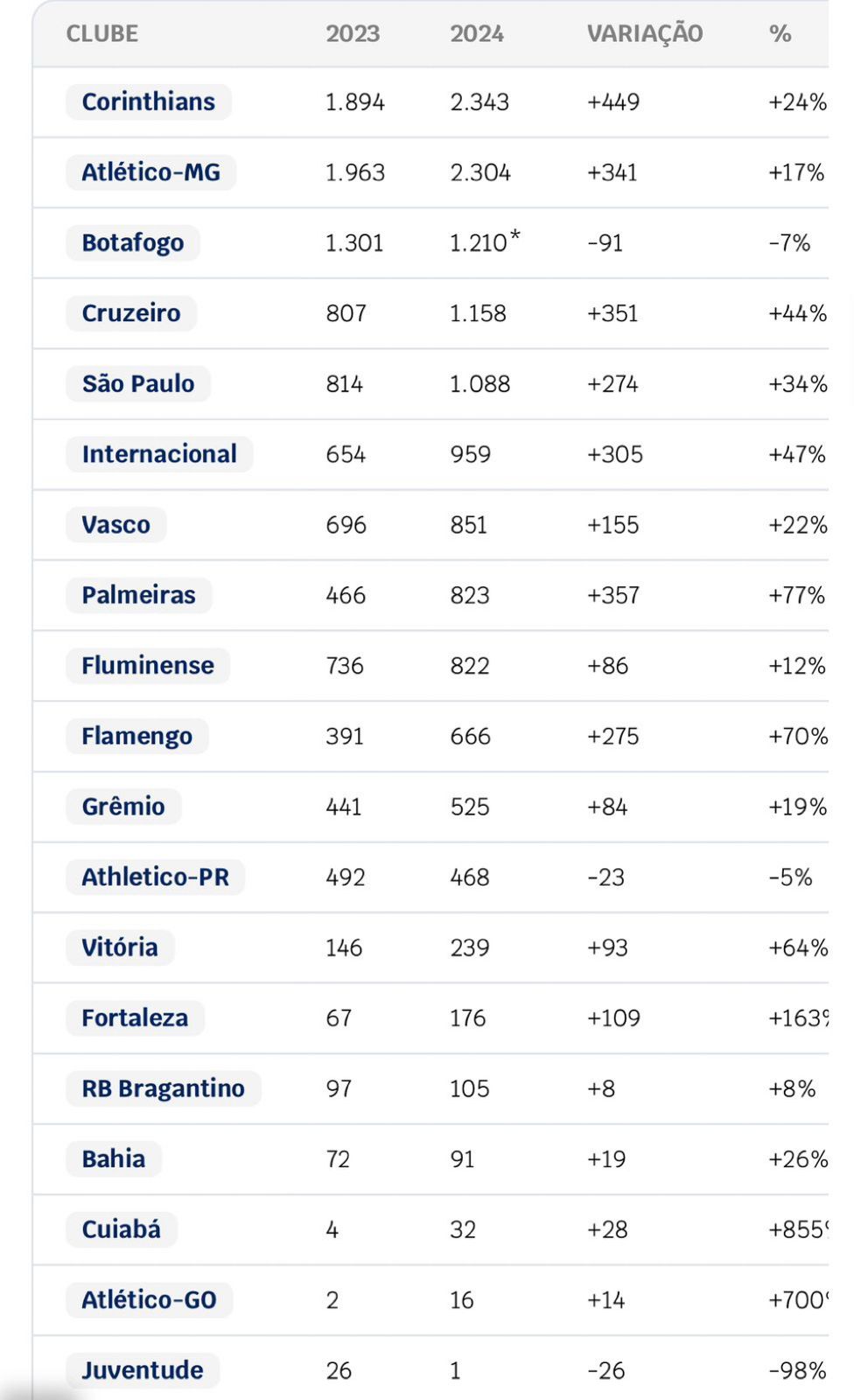Click the Cruzeiro club label
Viewport: 861px width, 1400px height.
[x=131, y=313]
